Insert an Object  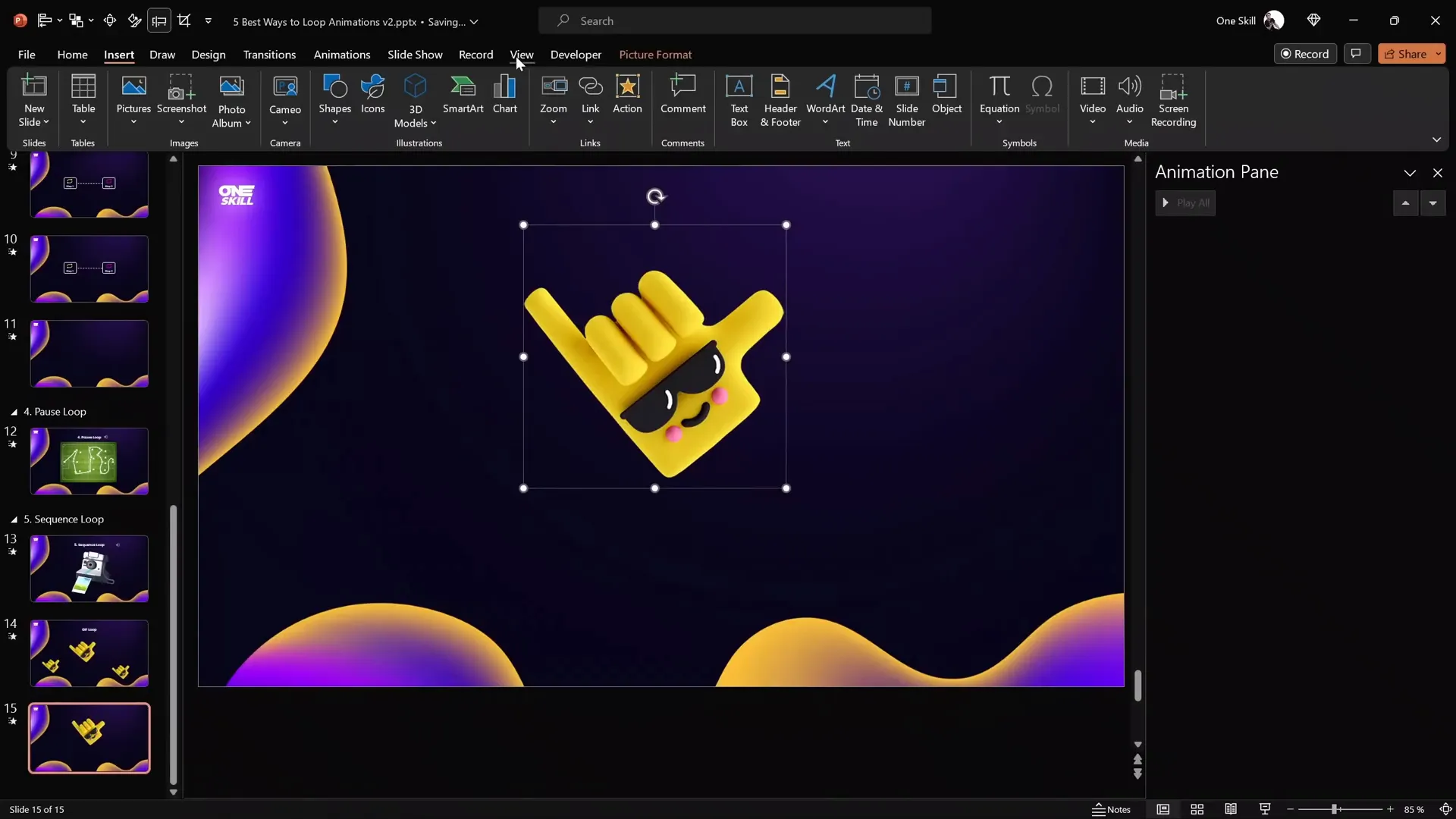click(946, 94)
